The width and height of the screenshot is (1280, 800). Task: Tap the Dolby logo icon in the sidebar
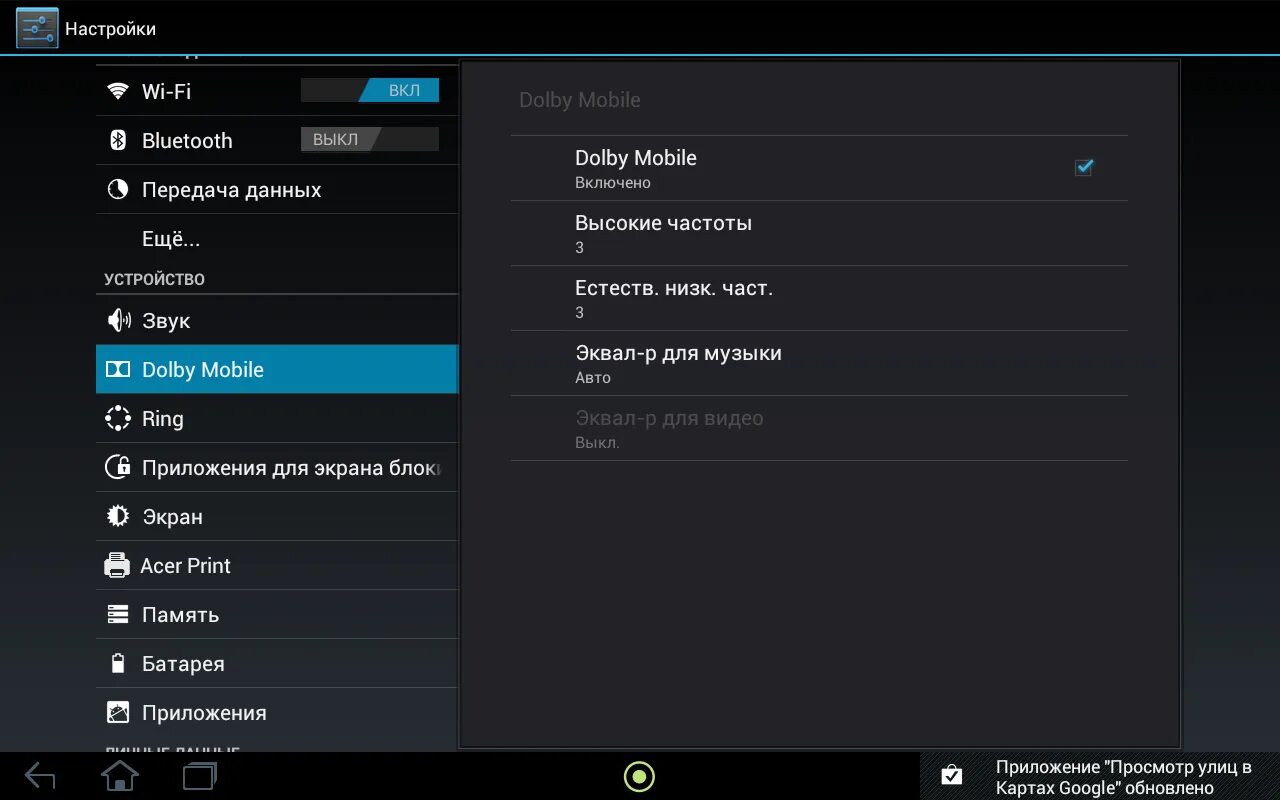118,369
